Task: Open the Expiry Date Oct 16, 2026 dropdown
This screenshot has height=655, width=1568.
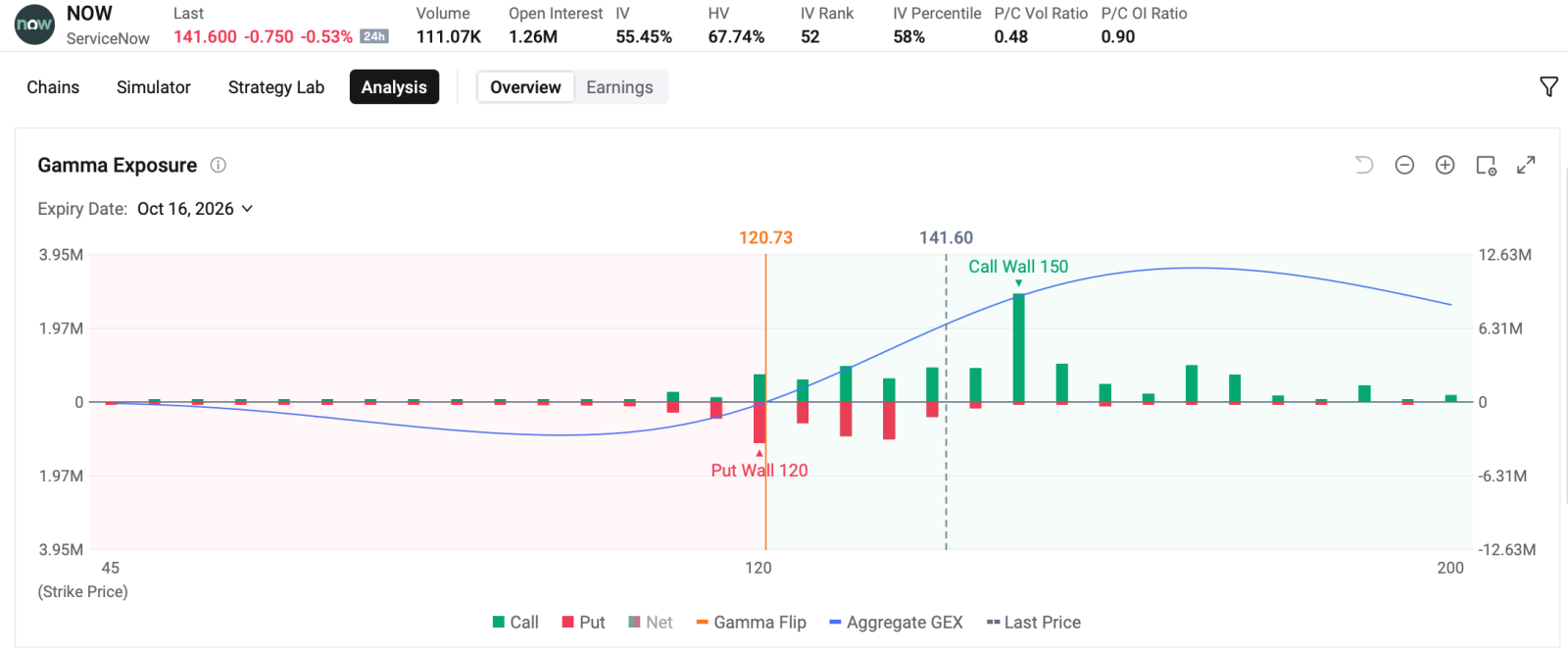Action: [195, 209]
